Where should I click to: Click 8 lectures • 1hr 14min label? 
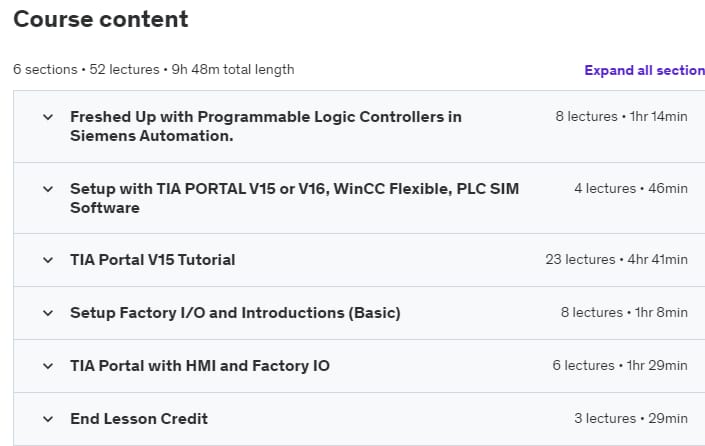coord(621,117)
